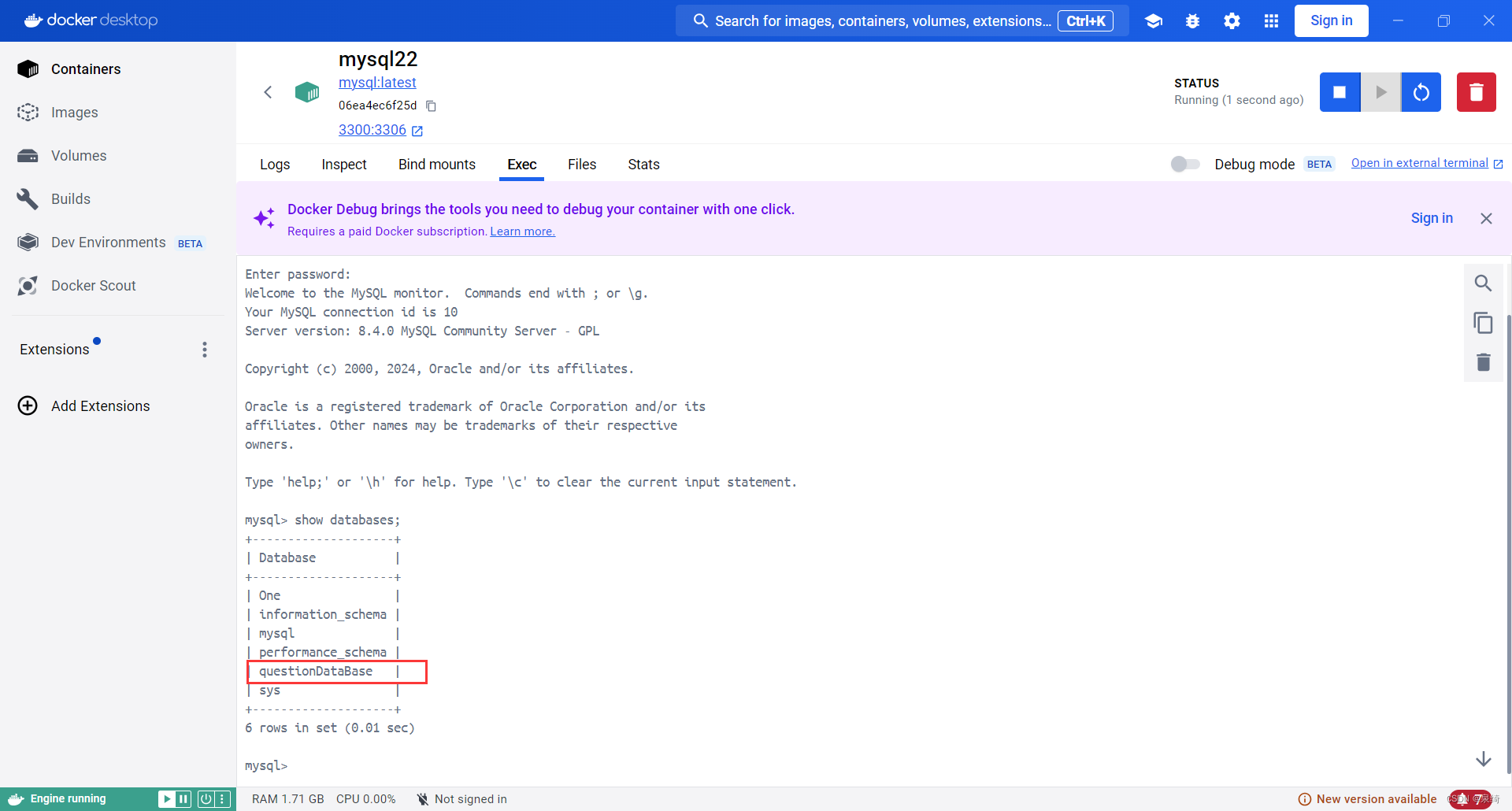This screenshot has height=811, width=1512.
Task: Click Open in external terminal
Action: click(1427, 163)
